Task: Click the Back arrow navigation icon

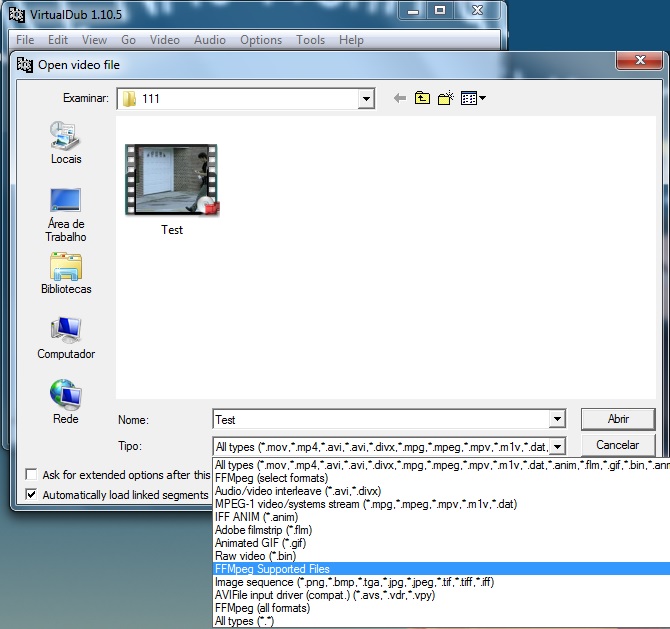Action: point(400,98)
